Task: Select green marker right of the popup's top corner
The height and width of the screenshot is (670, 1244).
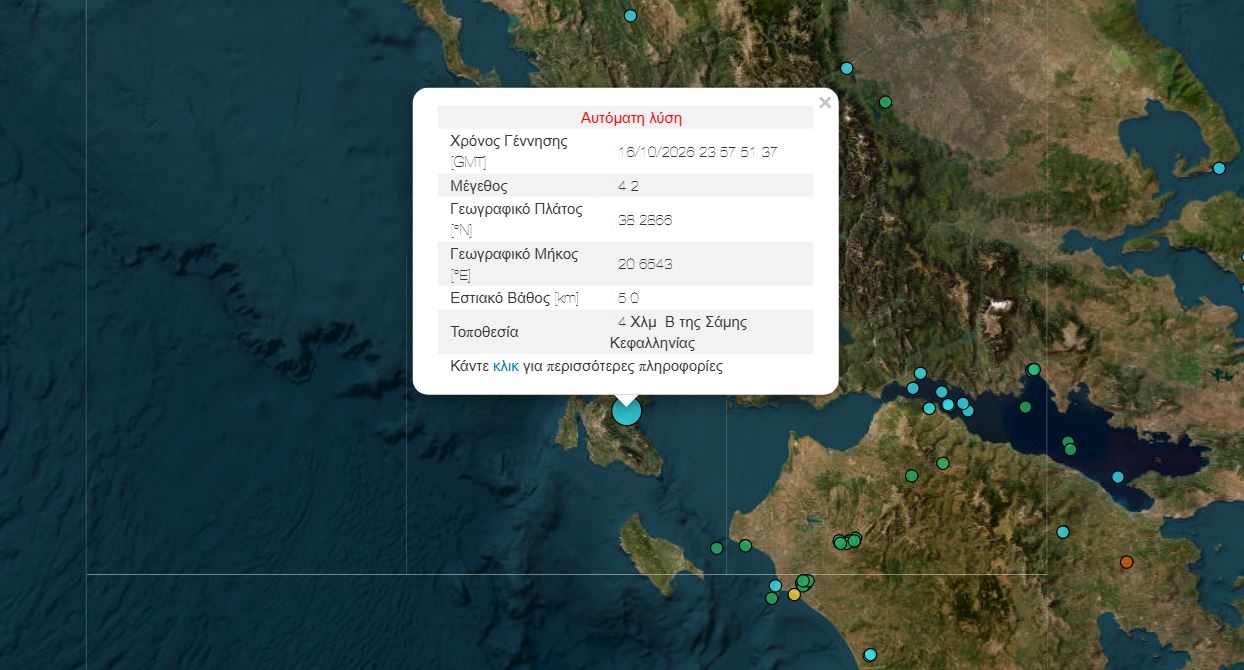Action: pyautogui.click(x=885, y=102)
